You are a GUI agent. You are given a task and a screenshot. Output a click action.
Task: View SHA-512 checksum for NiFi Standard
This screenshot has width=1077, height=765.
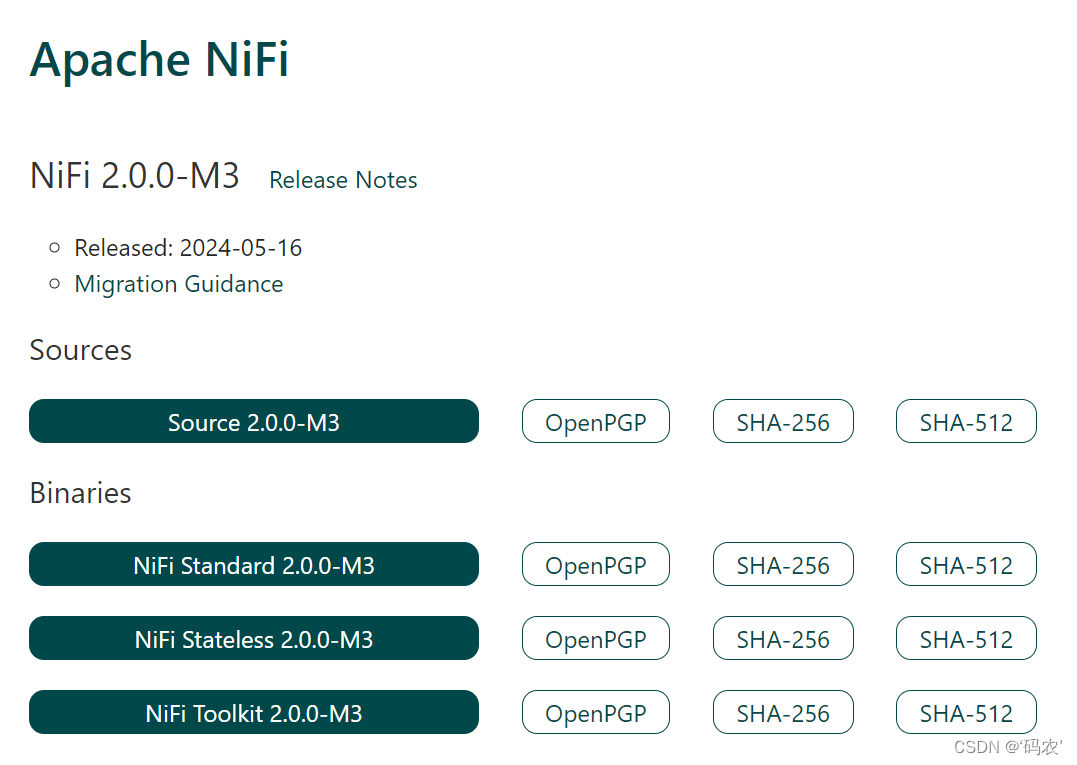pyautogui.click(x=966, y=564)
